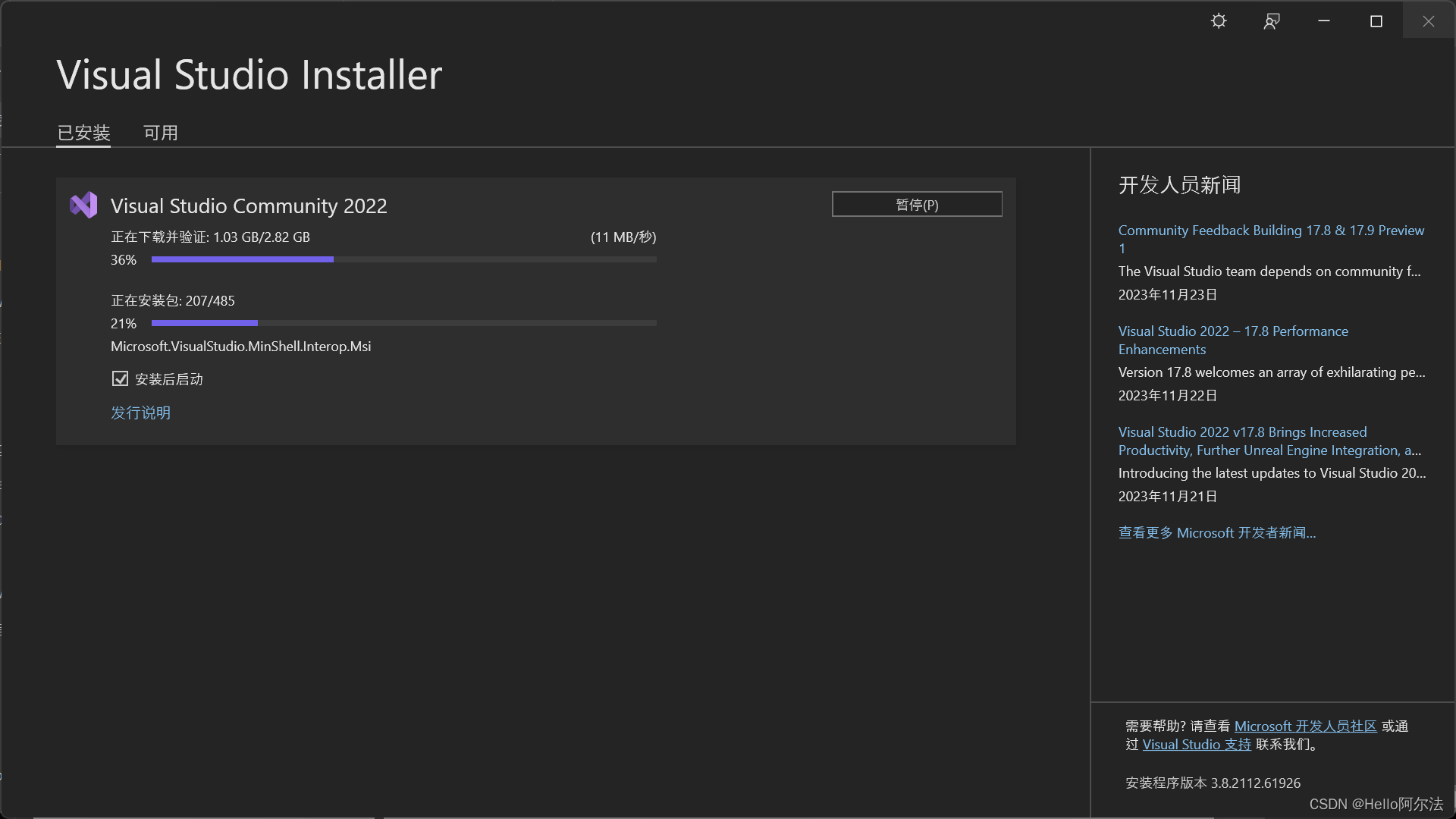Open Visual Studio 2022 17.8 Performance article
1456x819 pixels.
click(1233, 339)
